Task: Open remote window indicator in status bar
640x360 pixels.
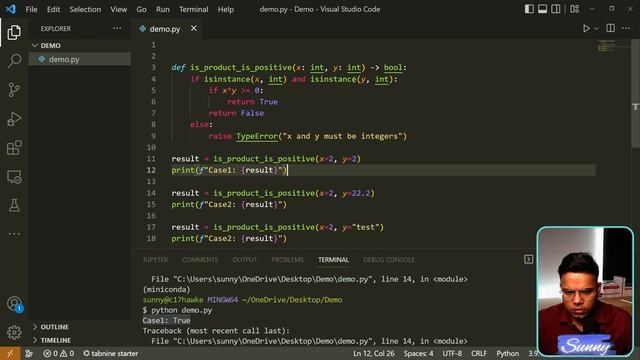Action: pyautogui.click(x=10, y=353)
